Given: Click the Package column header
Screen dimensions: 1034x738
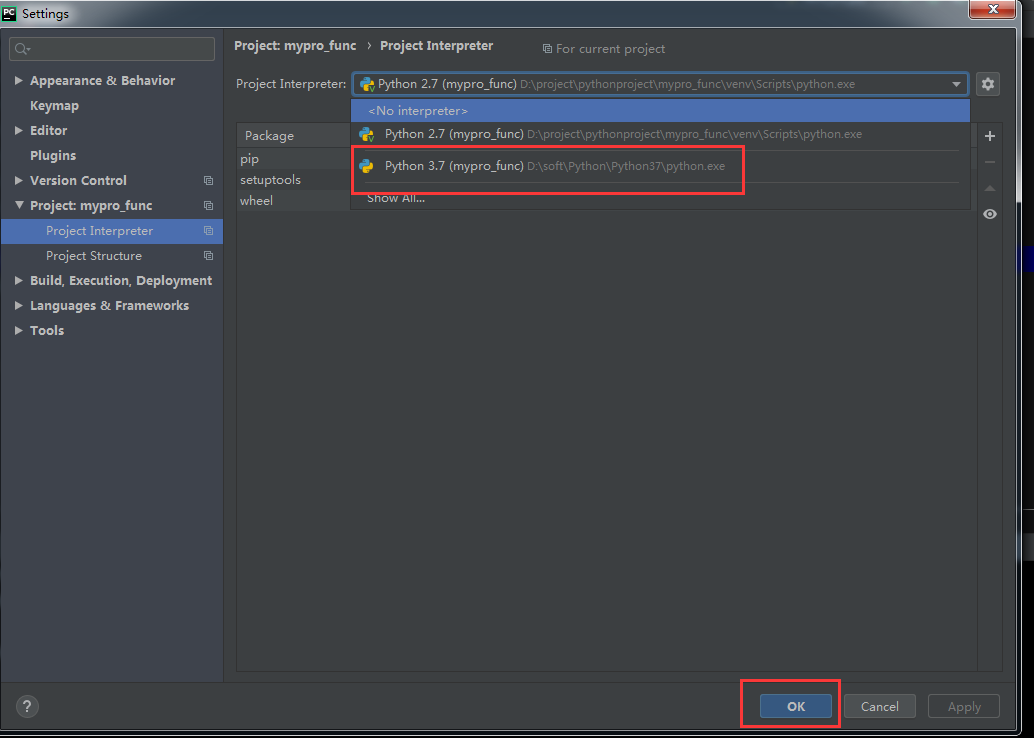Looking at the screenshot, I should 293,135.
